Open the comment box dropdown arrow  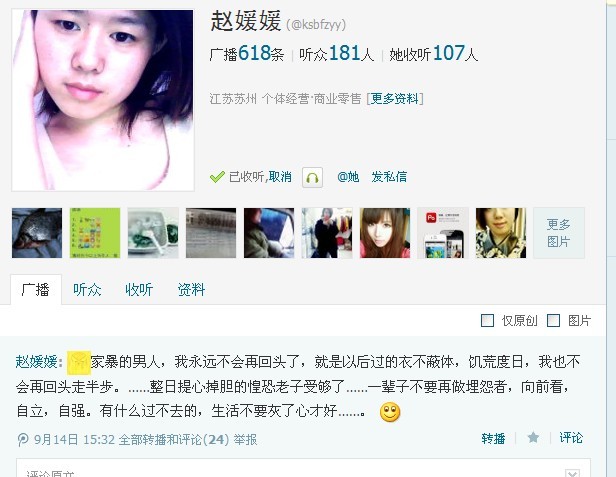572,473
